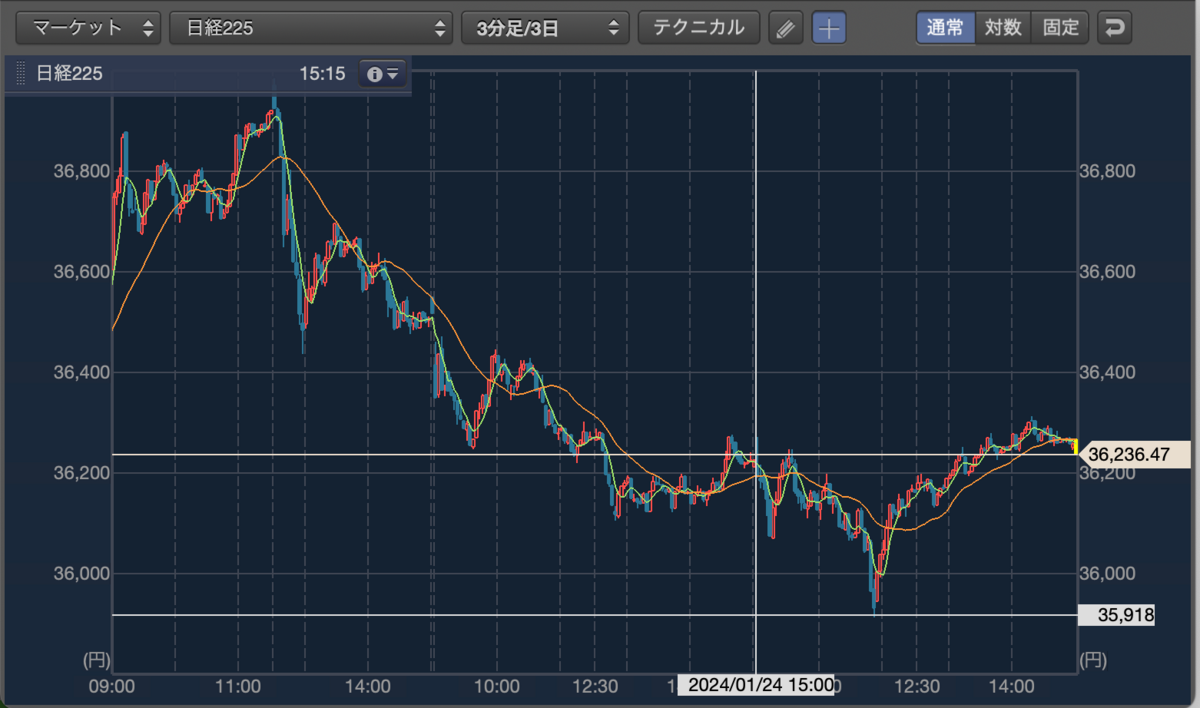Toggle the crosshair plus icon
The height and width of the screenshot is (708, 1200).
click(x=828, y=28)
